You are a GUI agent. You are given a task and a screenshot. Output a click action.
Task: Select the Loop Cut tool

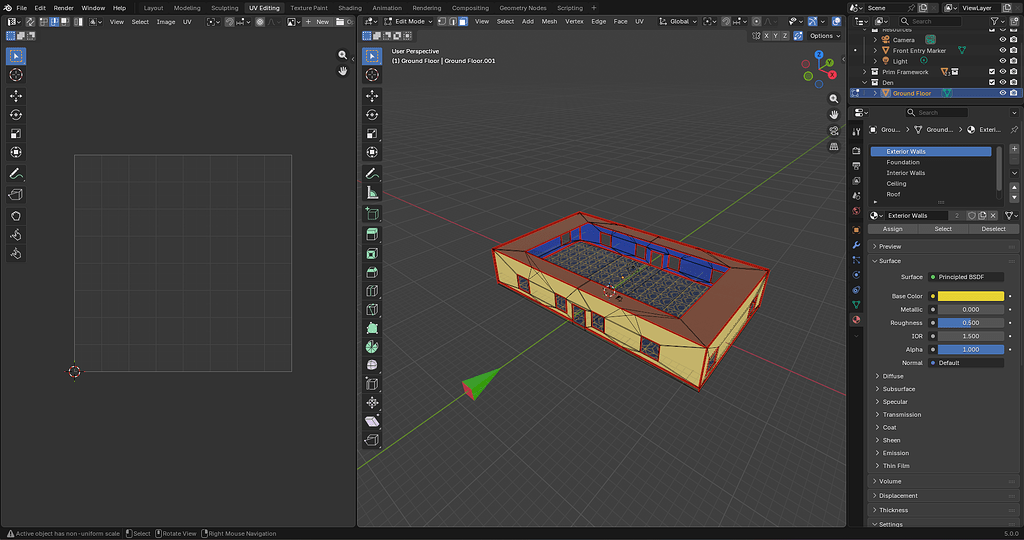coord(372,291)
